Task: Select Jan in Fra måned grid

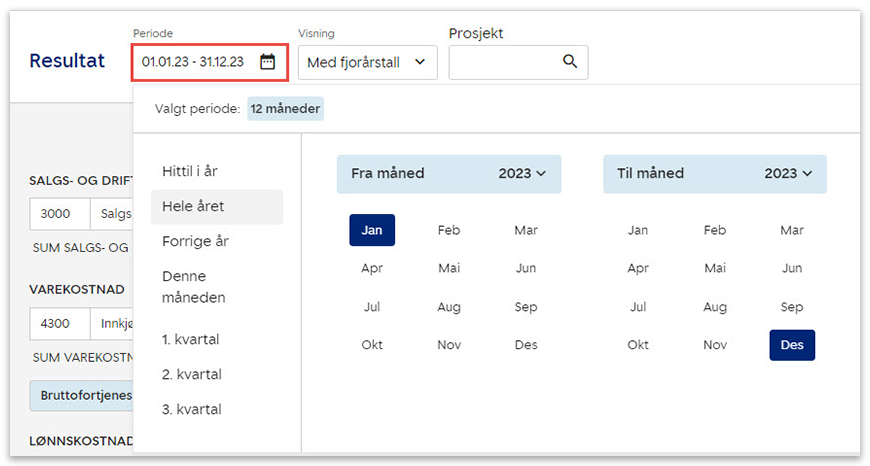Action: point(372,230)
